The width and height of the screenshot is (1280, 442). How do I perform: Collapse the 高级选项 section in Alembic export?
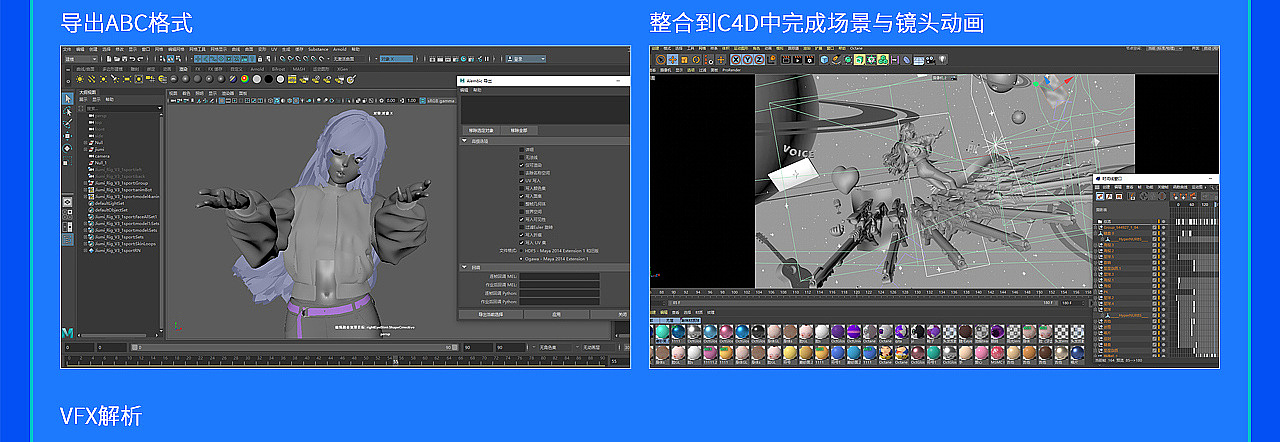click(464, 141)
